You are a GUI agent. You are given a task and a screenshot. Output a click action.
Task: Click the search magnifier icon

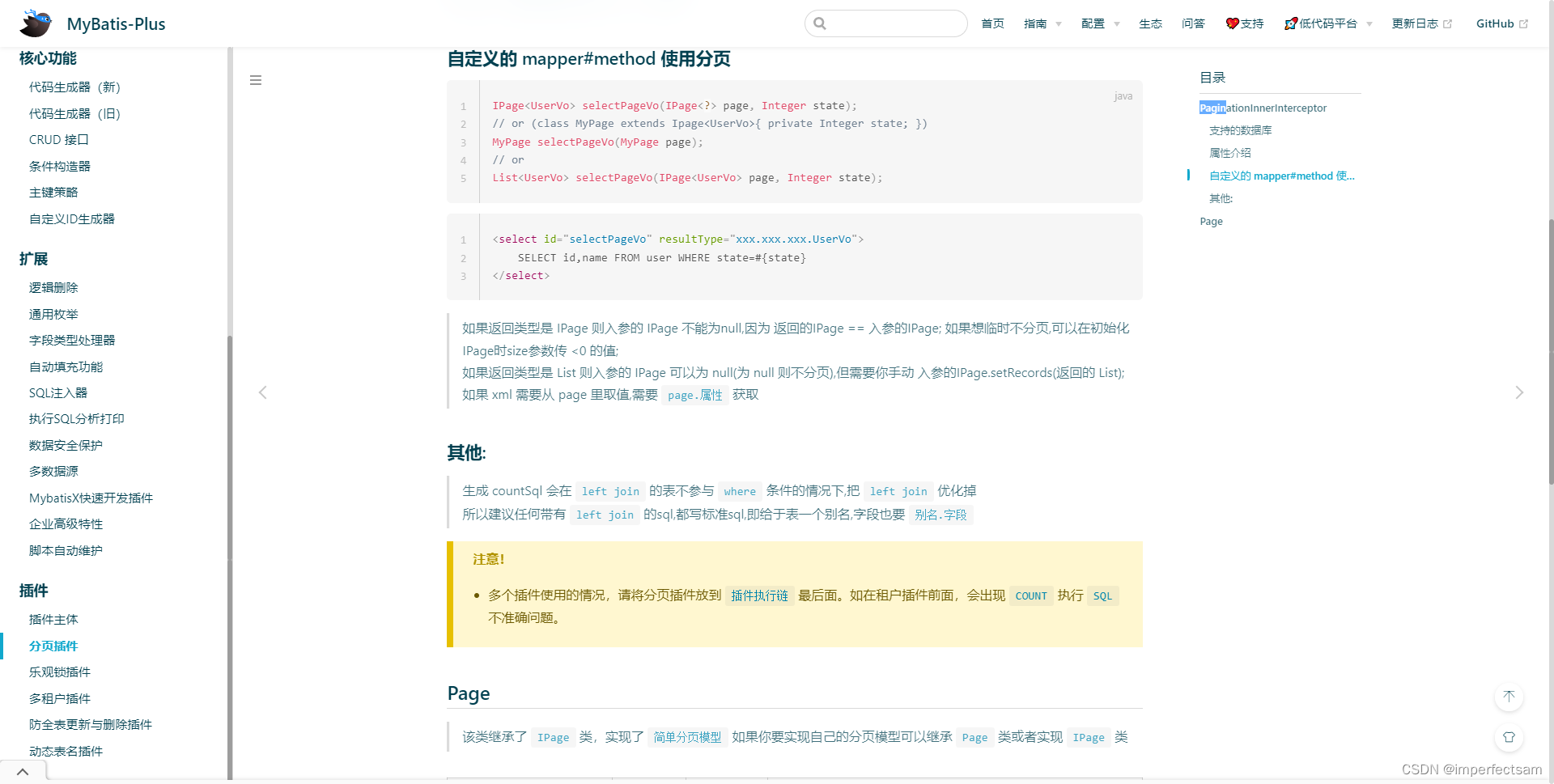coord(820,23)
